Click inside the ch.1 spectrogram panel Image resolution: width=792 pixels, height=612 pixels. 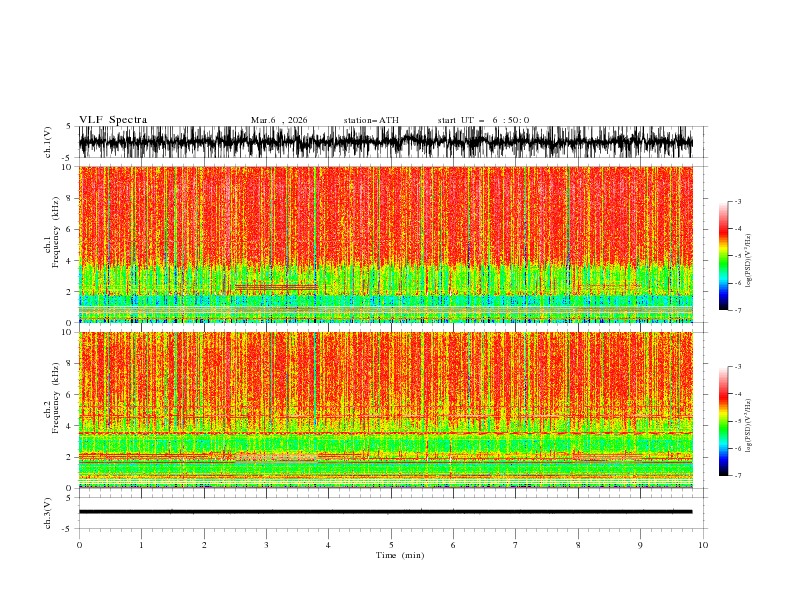[385, 244]
